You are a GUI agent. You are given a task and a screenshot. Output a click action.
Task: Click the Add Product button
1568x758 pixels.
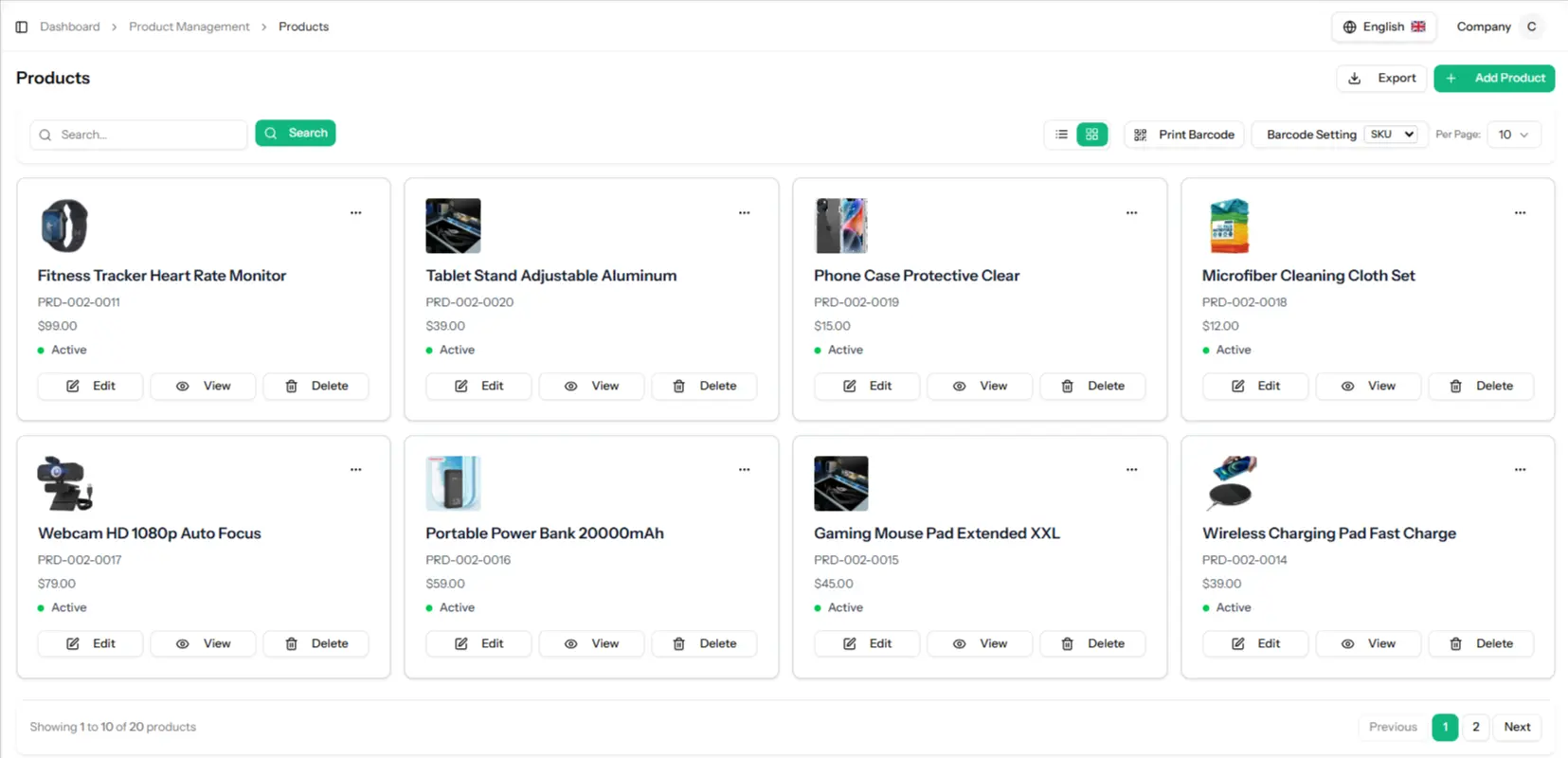pos(1494,78)
